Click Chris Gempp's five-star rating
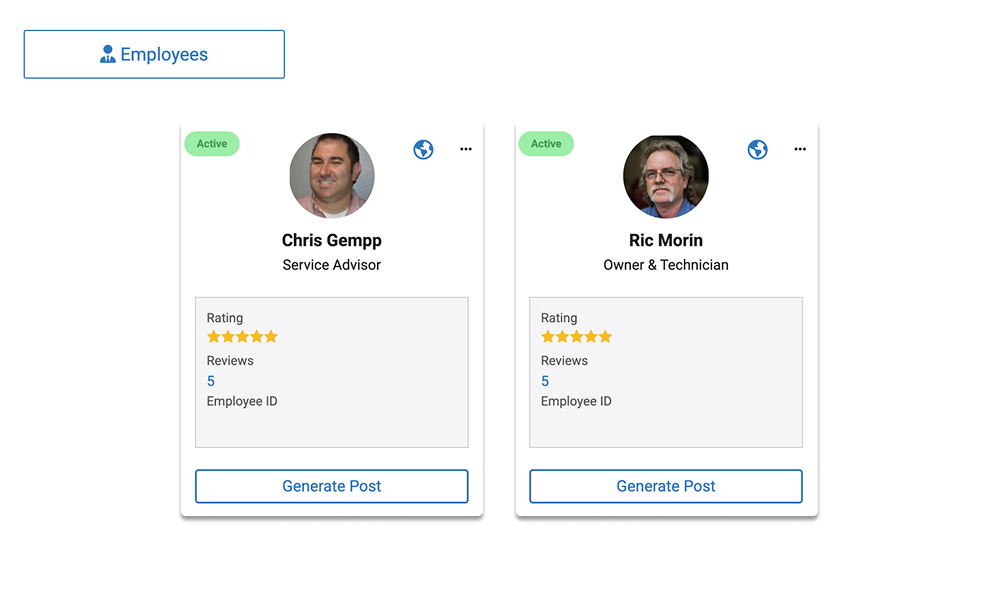The width and height of the screenshot is (1000, 593). (242, 337)
